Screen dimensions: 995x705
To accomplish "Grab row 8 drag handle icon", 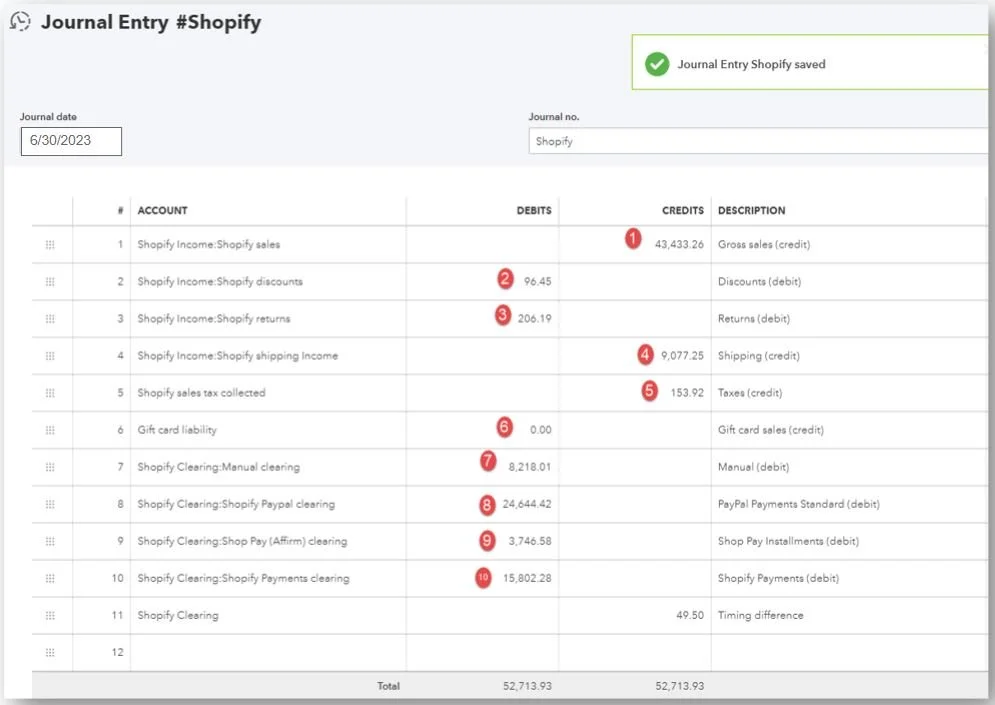I will (x=50, y=504).
